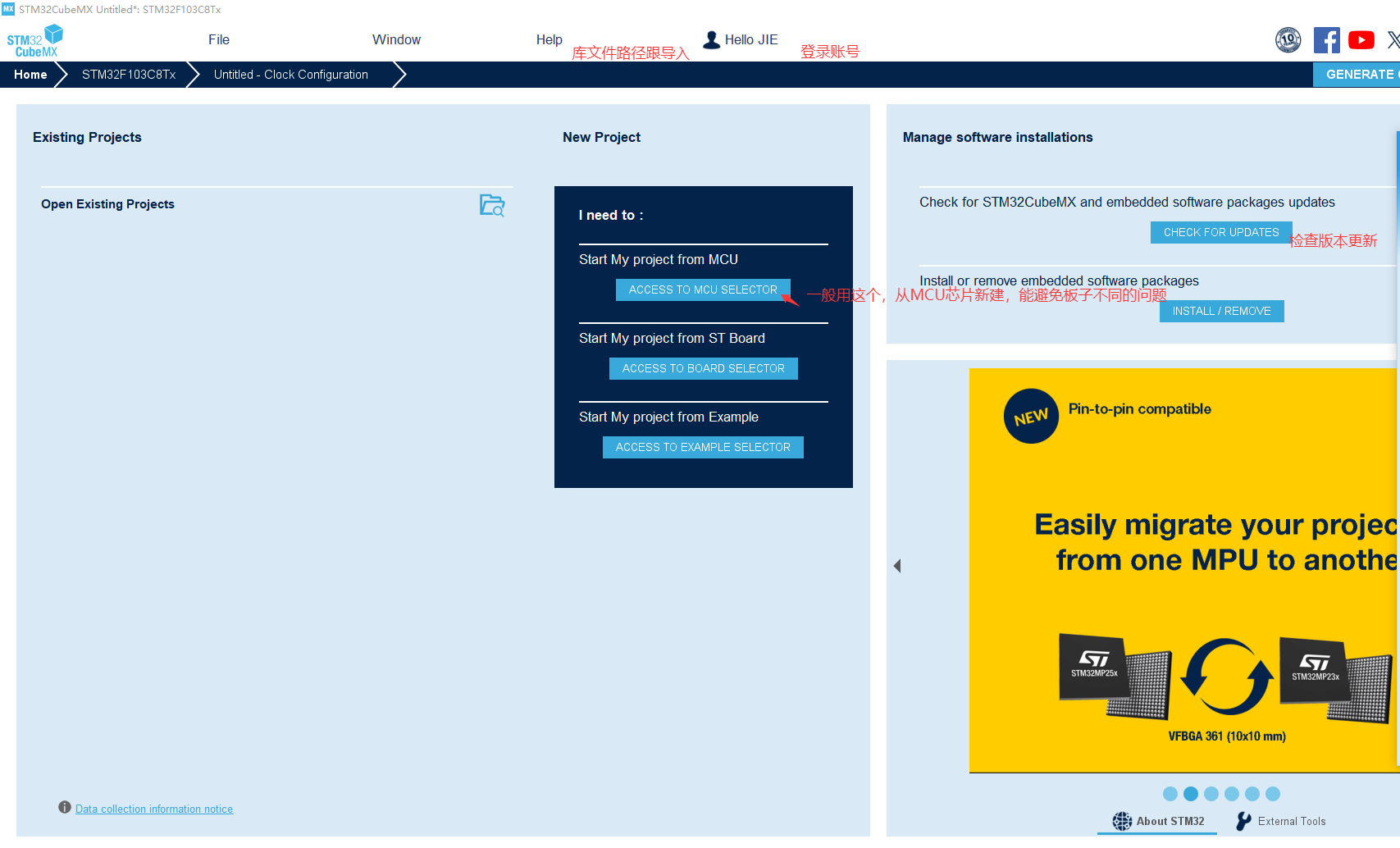This screenshot has width=1400, height=848.
Task: Select sixth carousel dot indicator
Action: pyautogui.click(x=1273, y=794)
